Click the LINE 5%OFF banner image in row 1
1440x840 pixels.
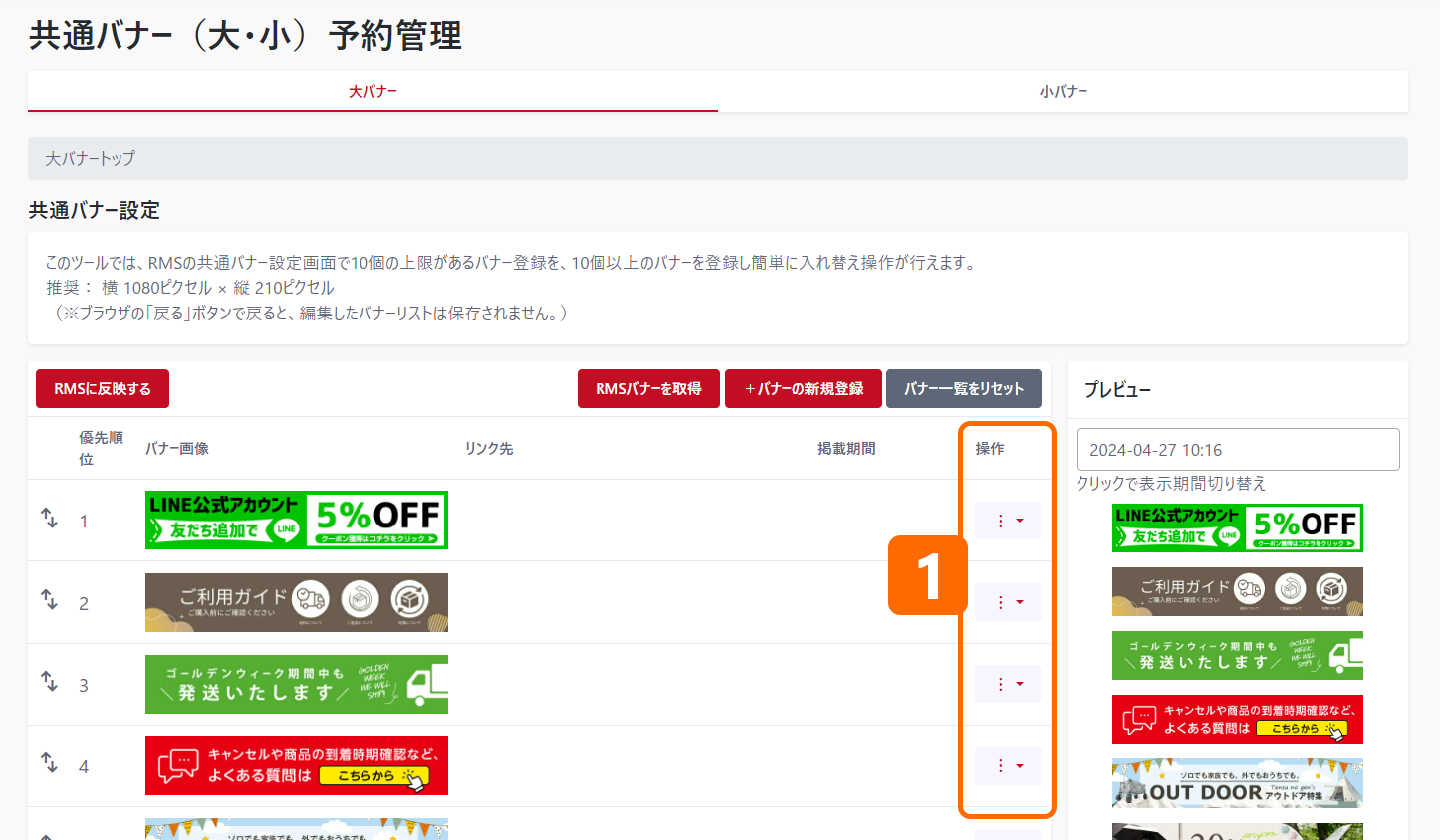[297, 520]
